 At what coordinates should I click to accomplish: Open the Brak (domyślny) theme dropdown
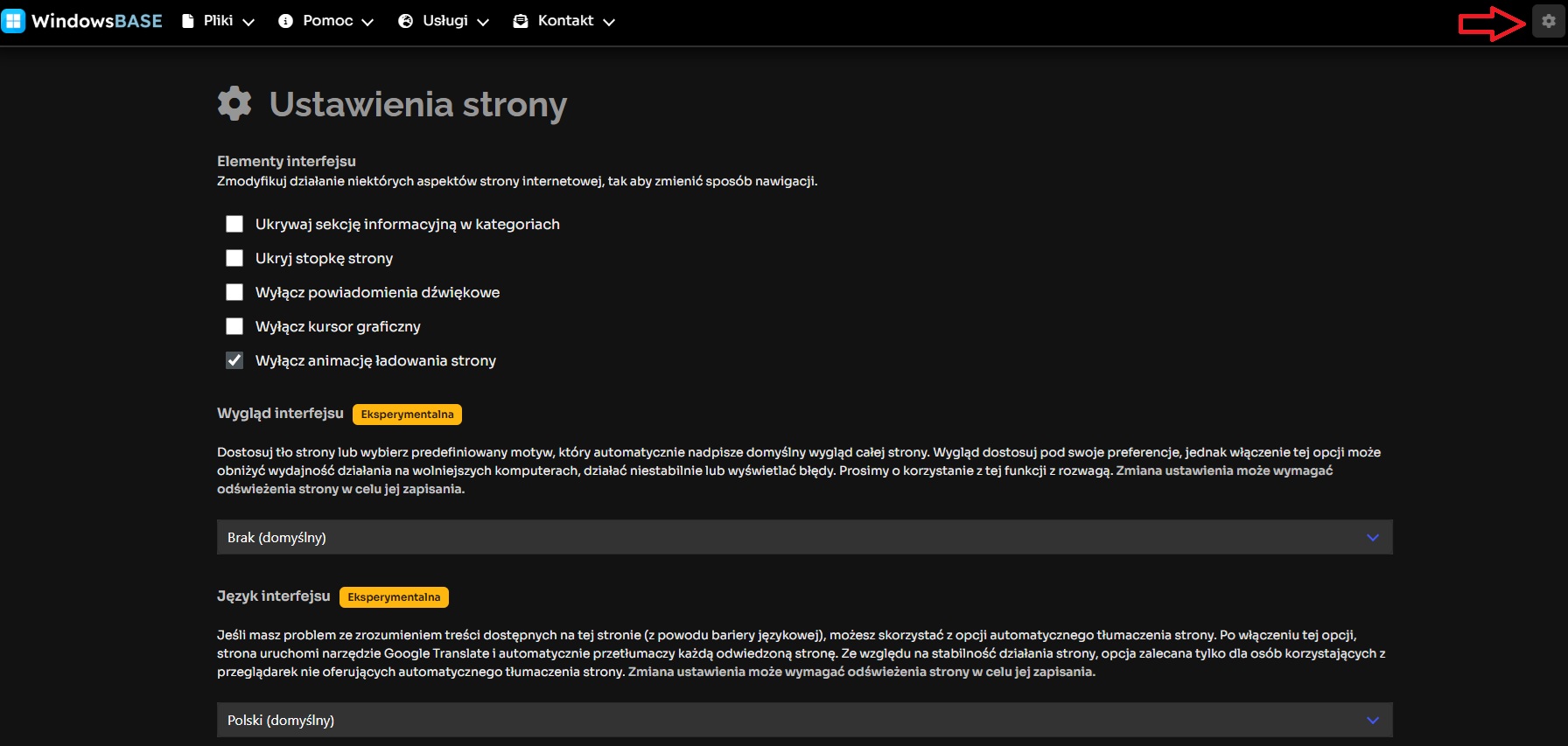[x=804, y=537]
